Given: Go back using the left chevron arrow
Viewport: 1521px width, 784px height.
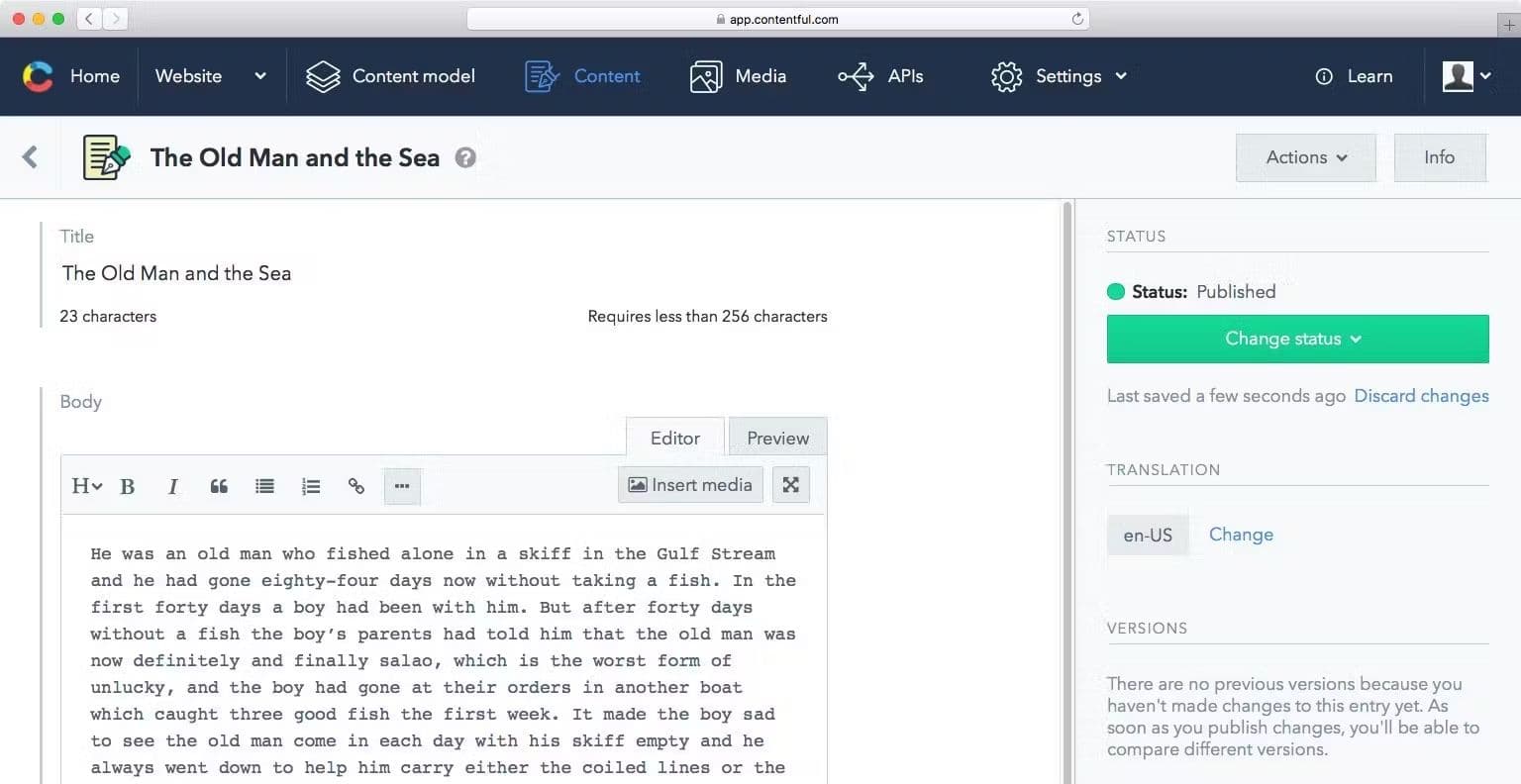Looking at the screenshot, I should [31, 156].
